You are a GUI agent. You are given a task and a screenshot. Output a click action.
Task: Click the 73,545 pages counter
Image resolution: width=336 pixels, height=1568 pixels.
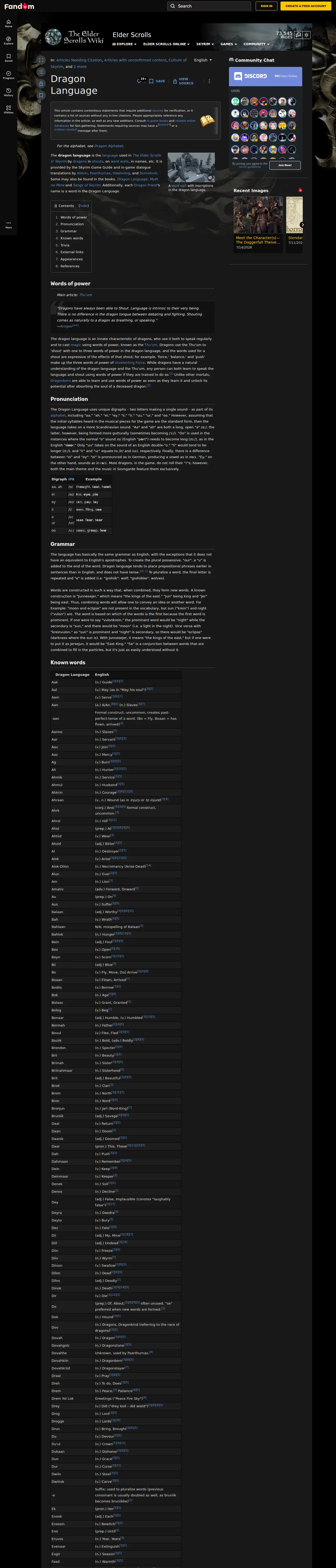pyautogui.click(x=284, y=35)
